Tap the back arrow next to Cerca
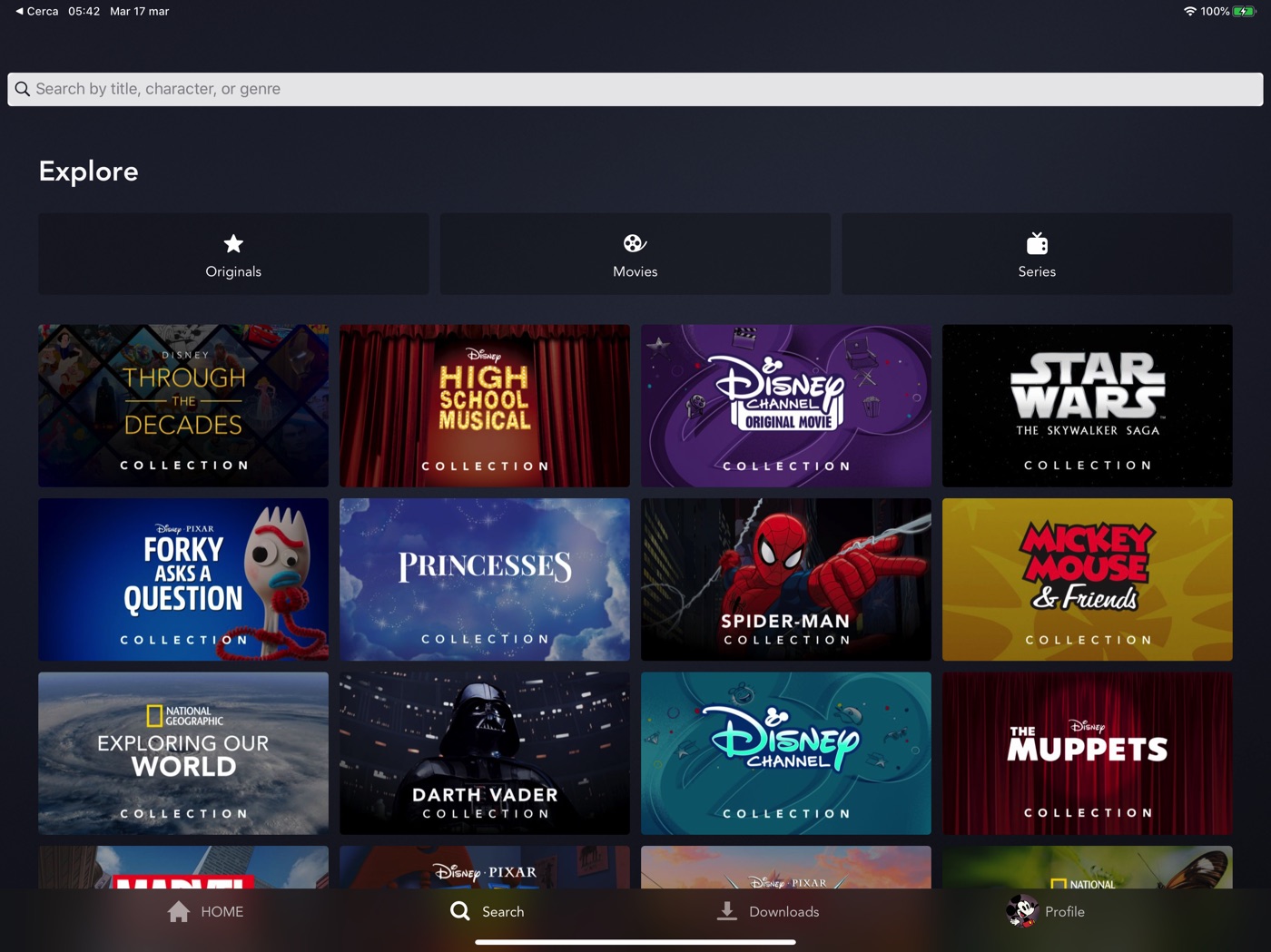 point(19,11)
